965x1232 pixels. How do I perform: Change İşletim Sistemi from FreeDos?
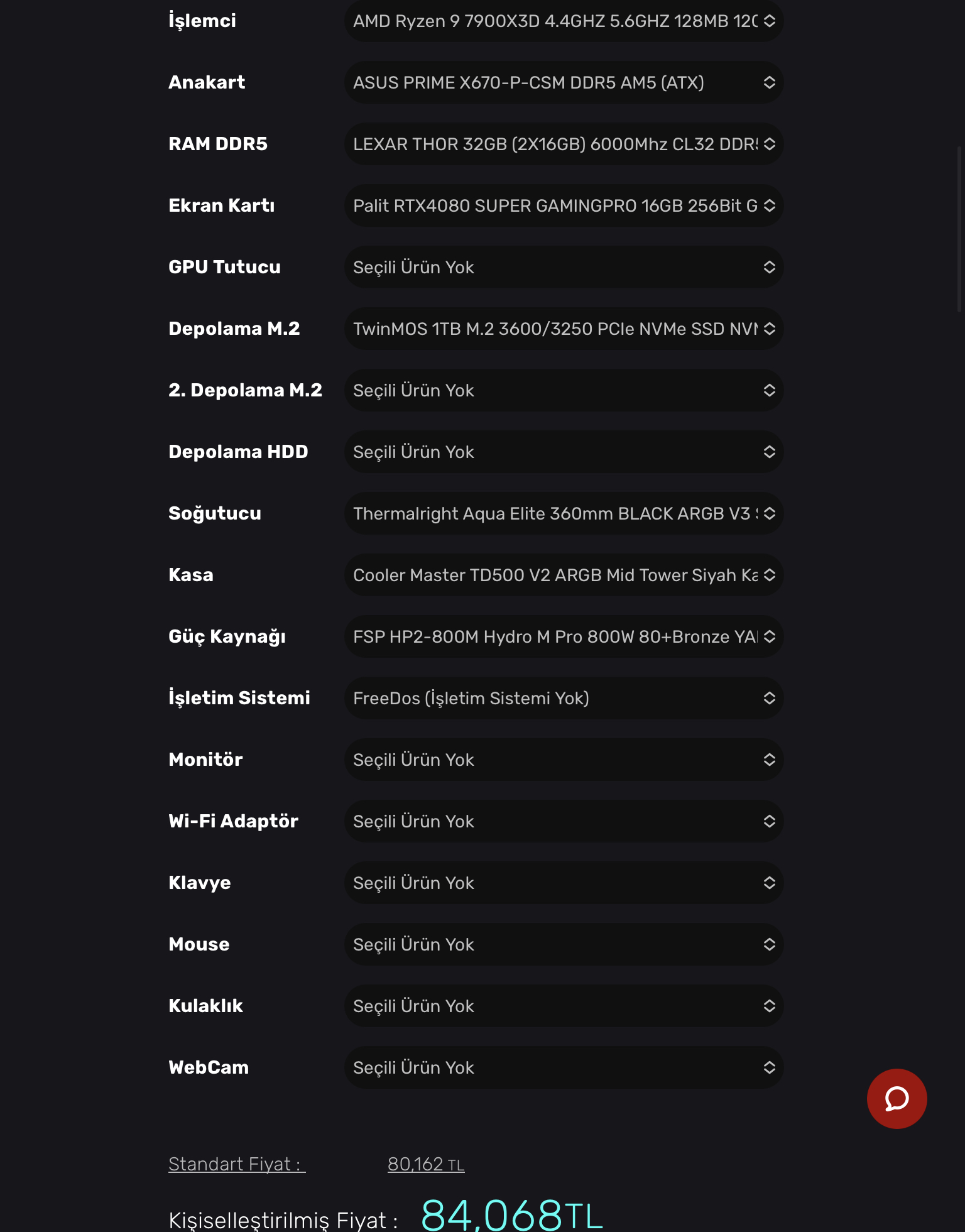pyautogui.click(x=564, y=699)
